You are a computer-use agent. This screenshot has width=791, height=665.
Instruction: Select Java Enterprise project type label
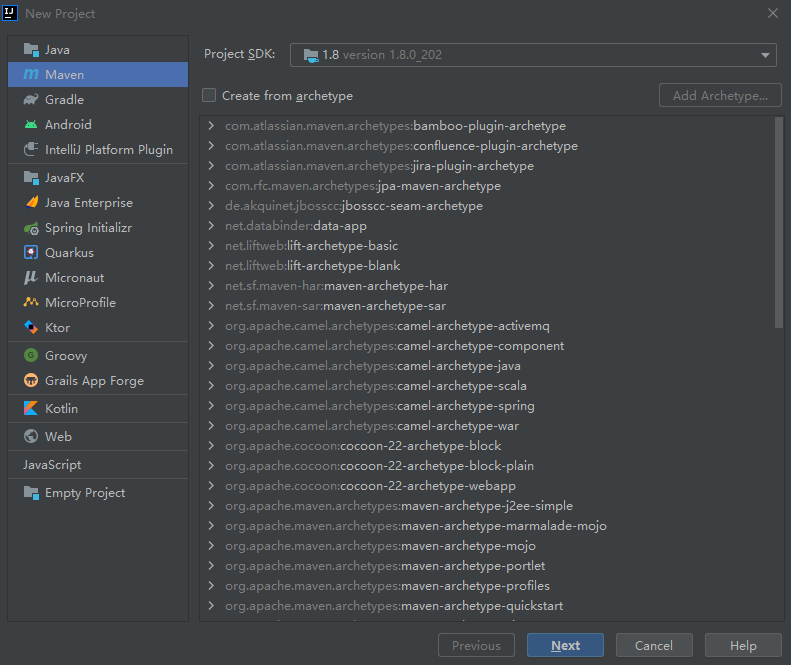coord(89,203)
